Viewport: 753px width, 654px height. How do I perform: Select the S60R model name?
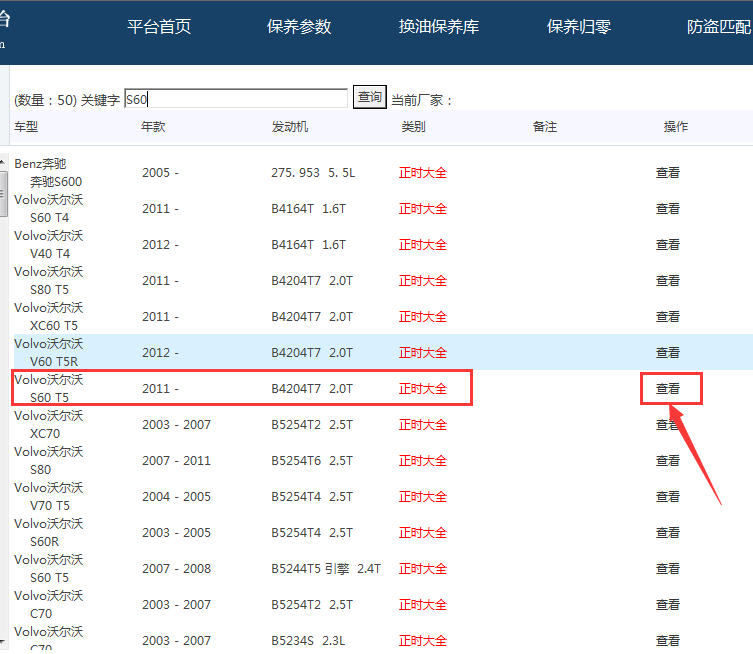(45, 542)
